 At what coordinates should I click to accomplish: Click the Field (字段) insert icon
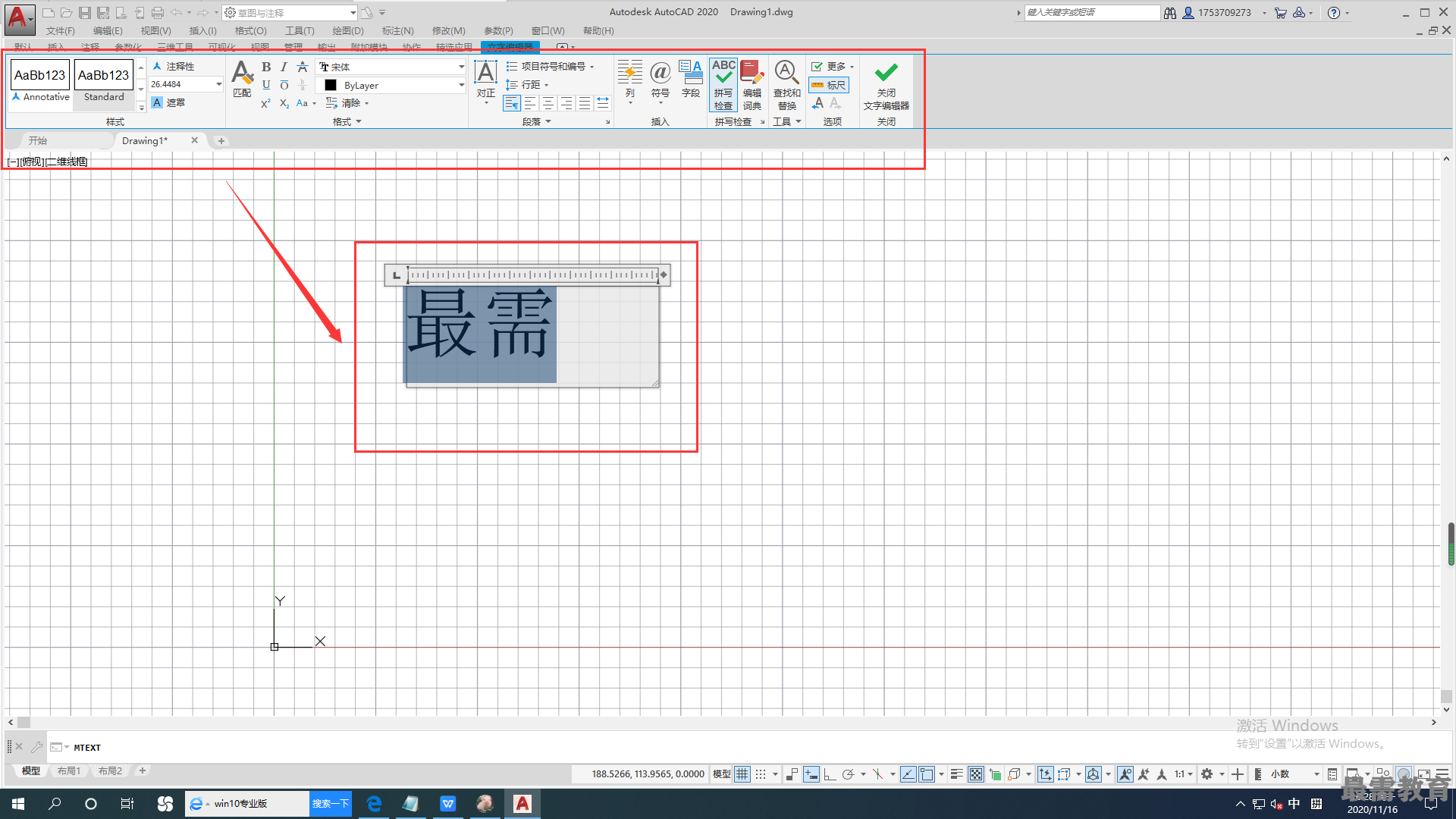click(691, 79)
